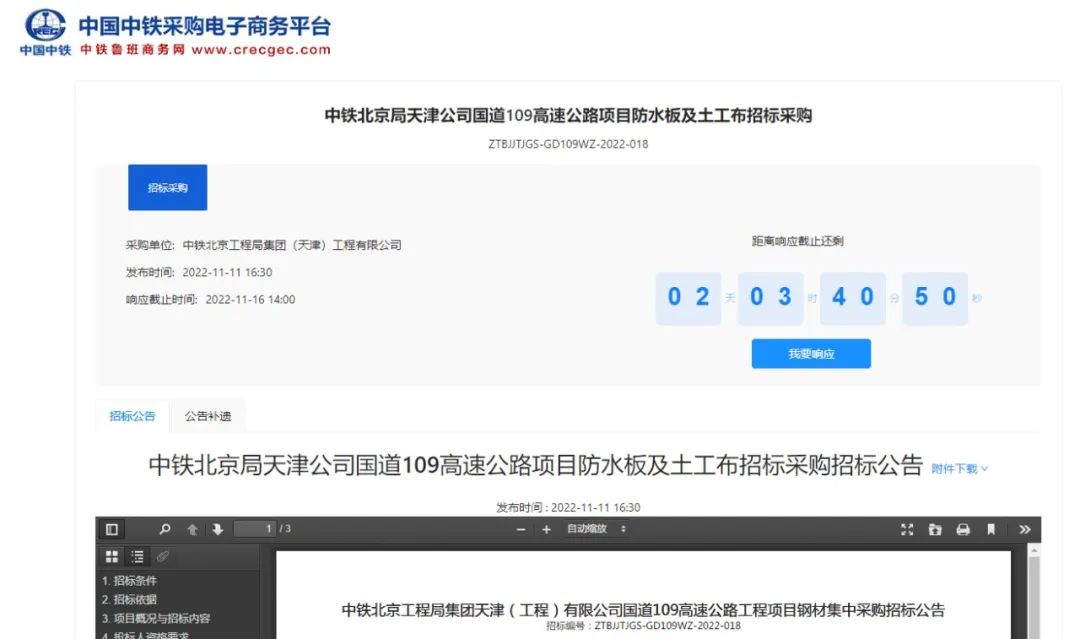Go to previous PDF page arrow
The height and width of the screenshot is (639, 1080).
pos(193,529)
